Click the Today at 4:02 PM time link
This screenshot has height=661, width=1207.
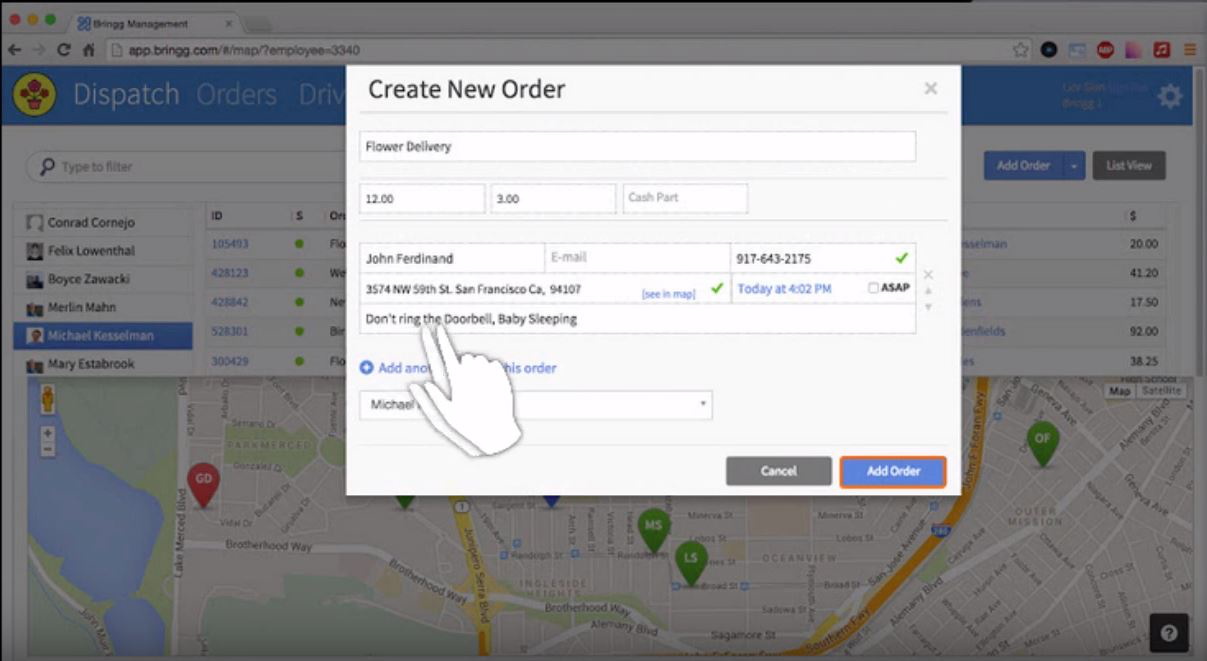784,289
